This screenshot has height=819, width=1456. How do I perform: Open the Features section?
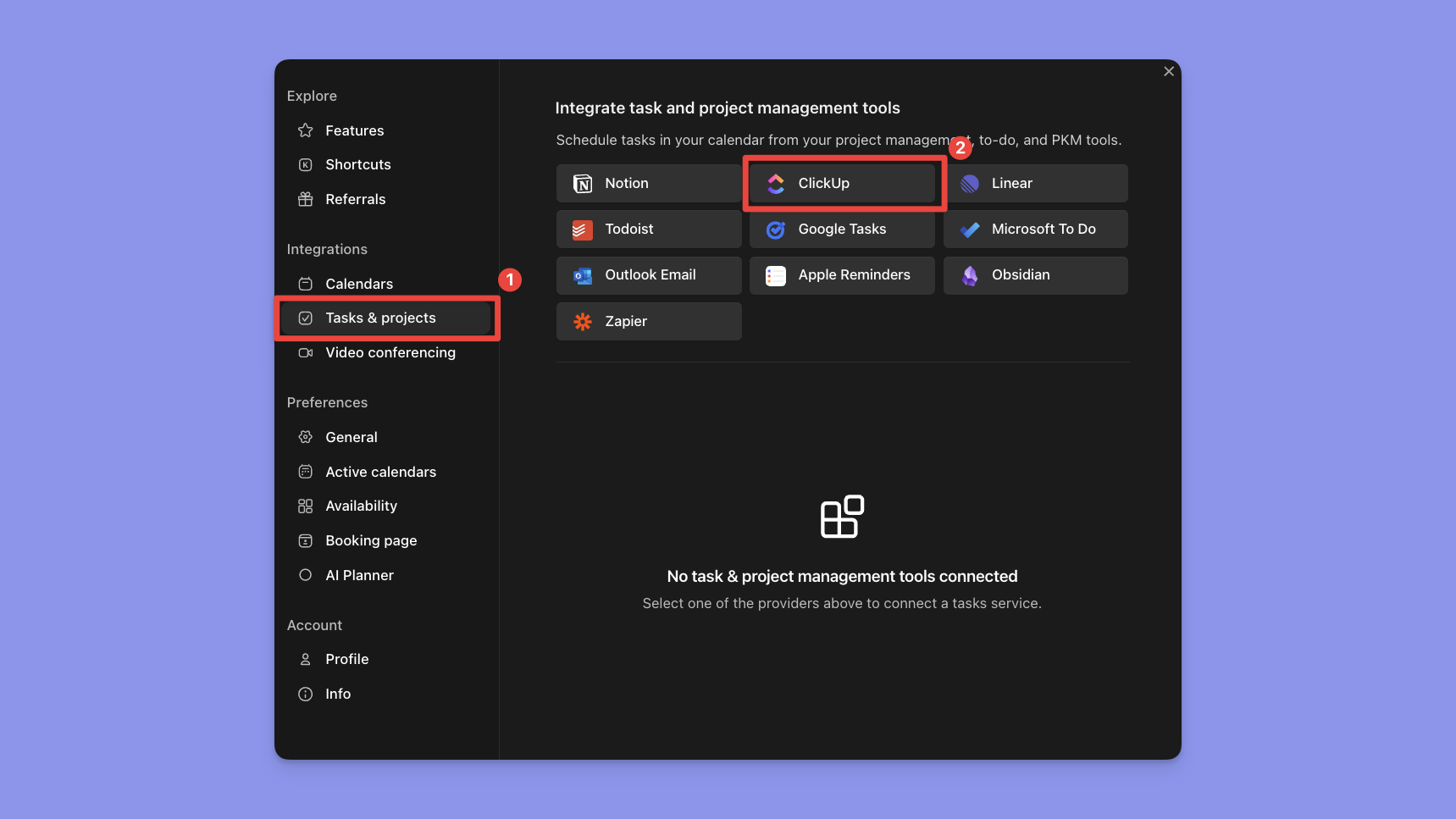tap(386, 130)
